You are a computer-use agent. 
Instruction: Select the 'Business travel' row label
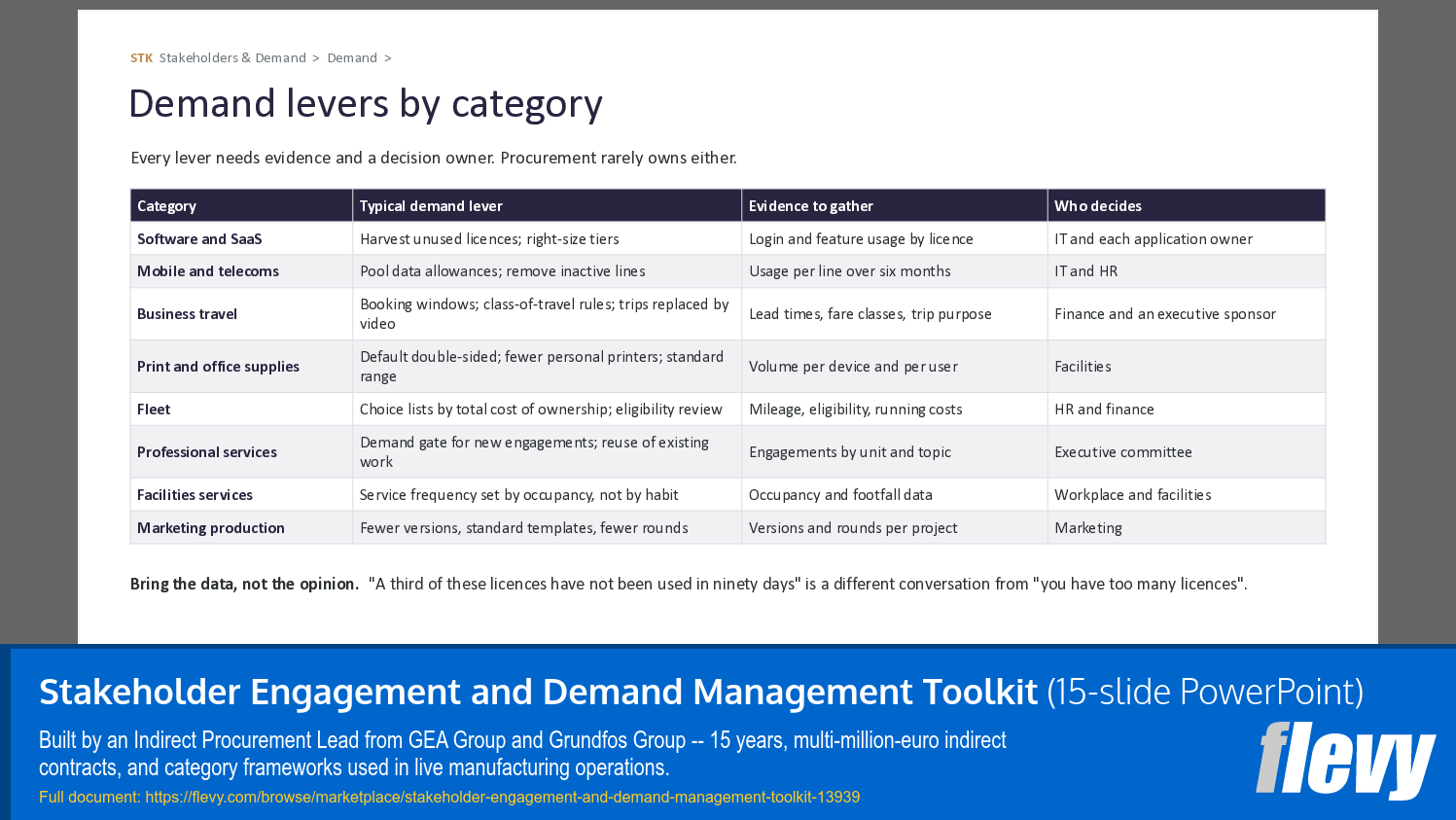[x=187, y=314]
